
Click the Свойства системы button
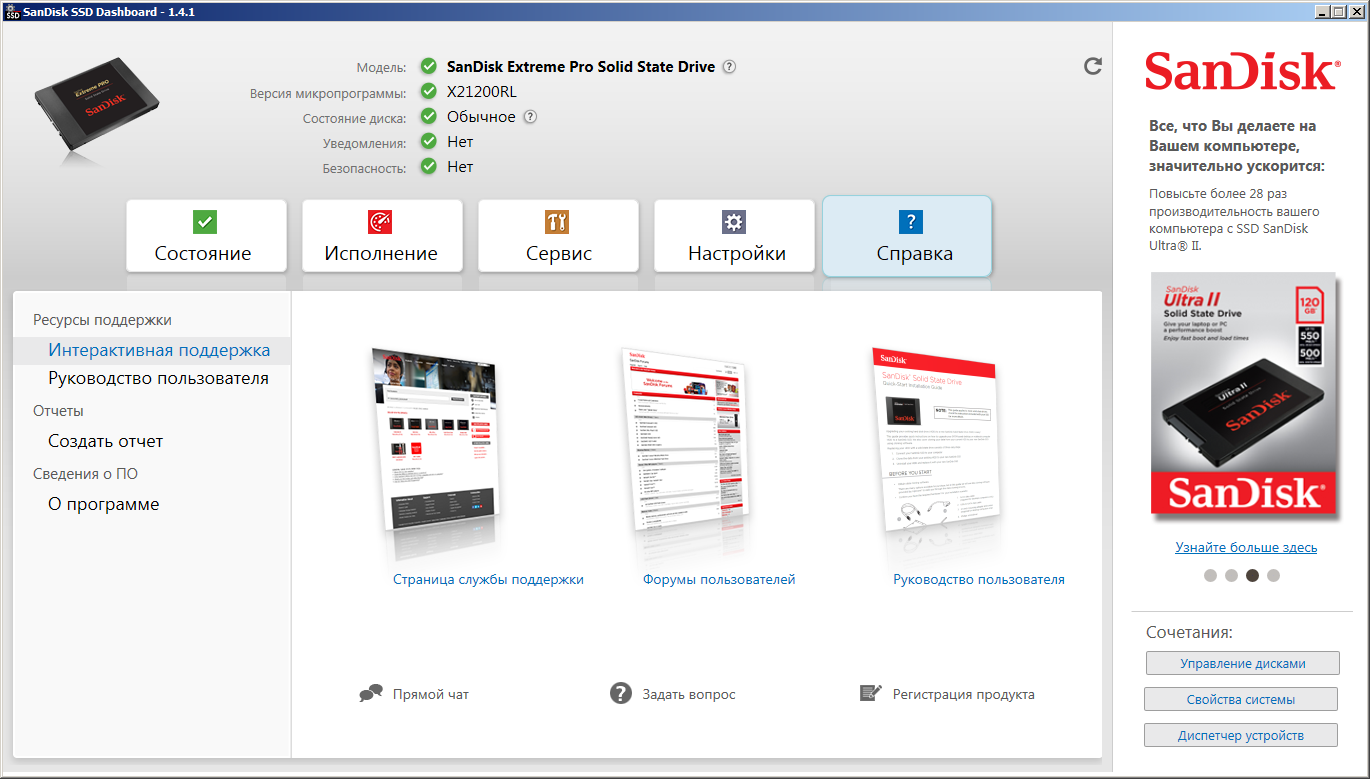[1241, 699]
